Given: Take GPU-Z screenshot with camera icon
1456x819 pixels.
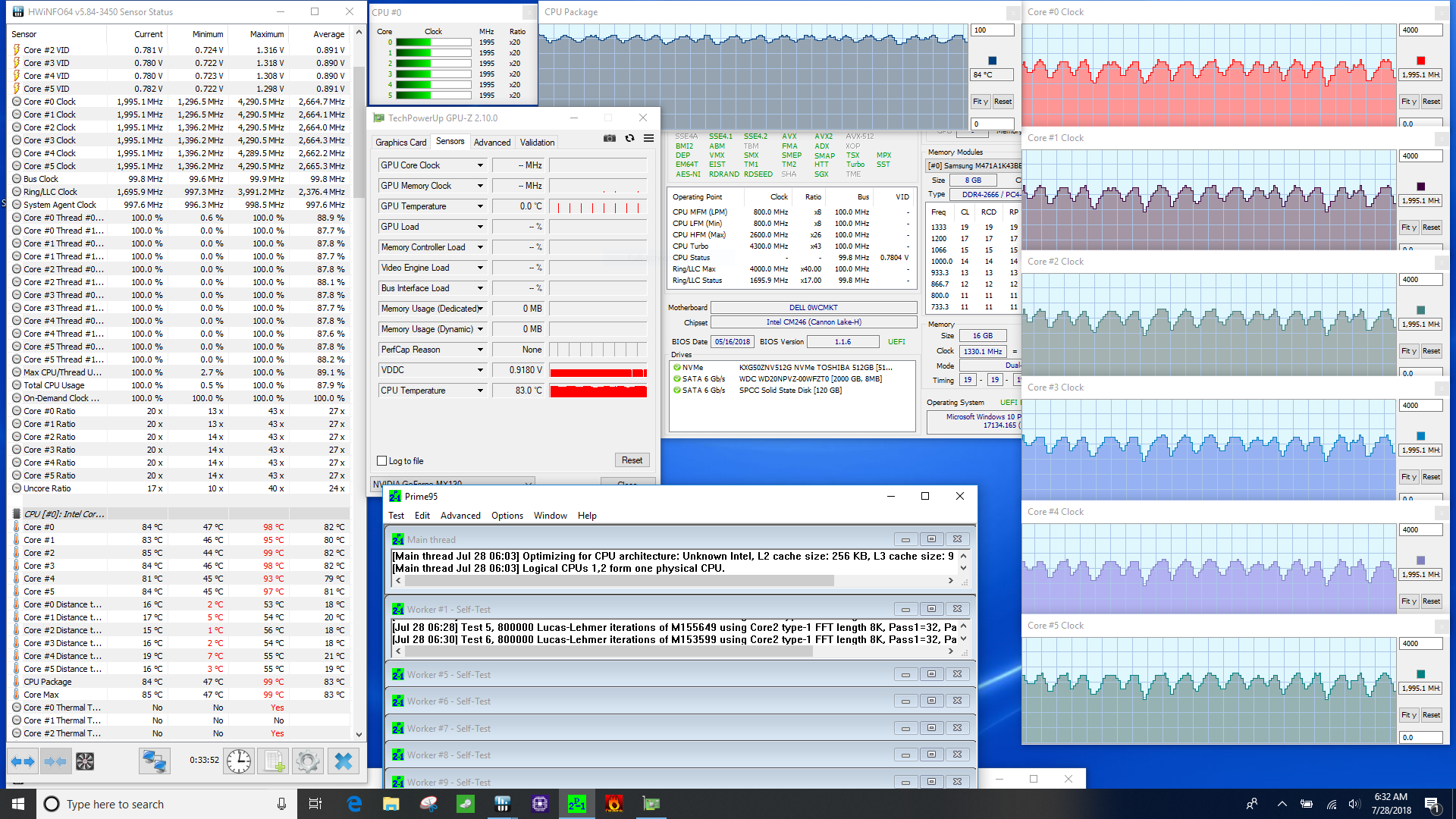Looking at the screenshot, I should click(609, 139).
